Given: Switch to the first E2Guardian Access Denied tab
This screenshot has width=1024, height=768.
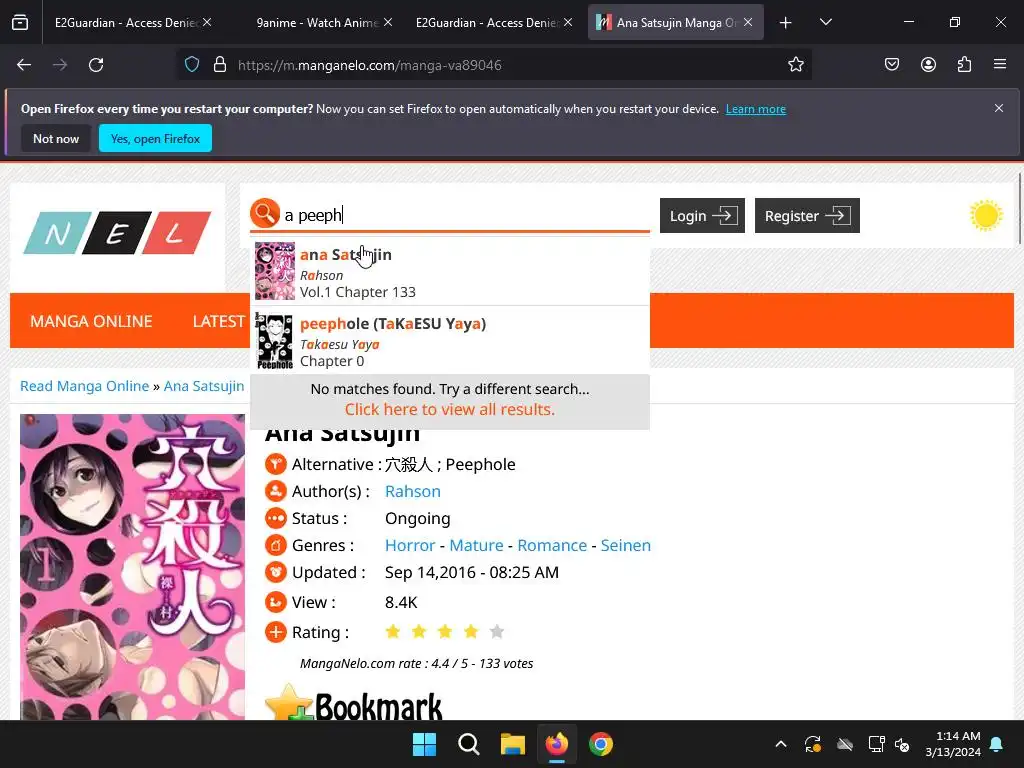Looking at the screenshot, I should pyautogui.click(x=126, y=23).
